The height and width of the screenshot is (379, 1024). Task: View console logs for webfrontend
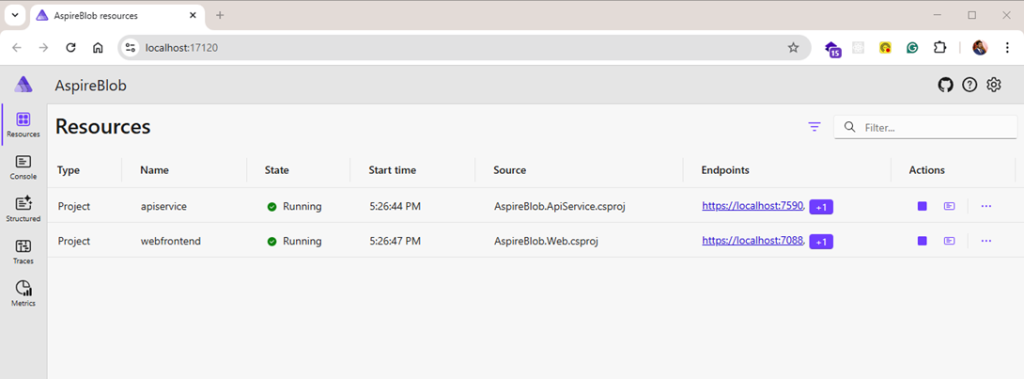pos(950,240)
